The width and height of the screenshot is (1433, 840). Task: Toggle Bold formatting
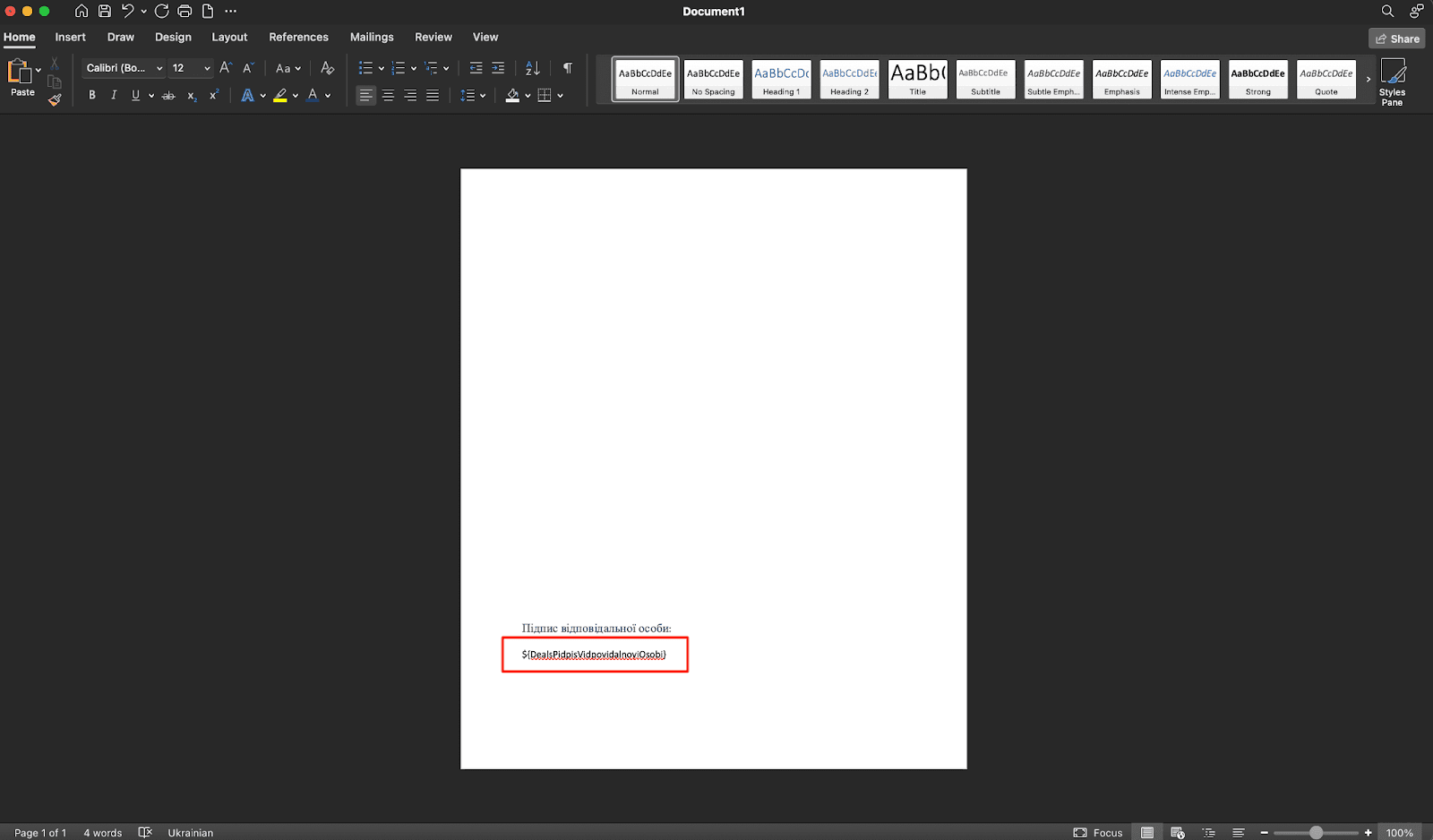tap(91, 96)
